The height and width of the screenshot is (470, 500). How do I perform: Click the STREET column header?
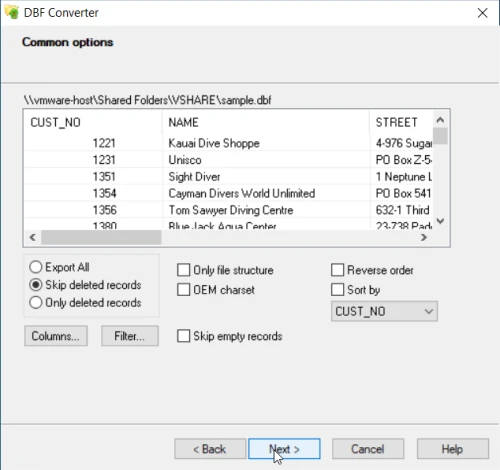pos(401,122)
